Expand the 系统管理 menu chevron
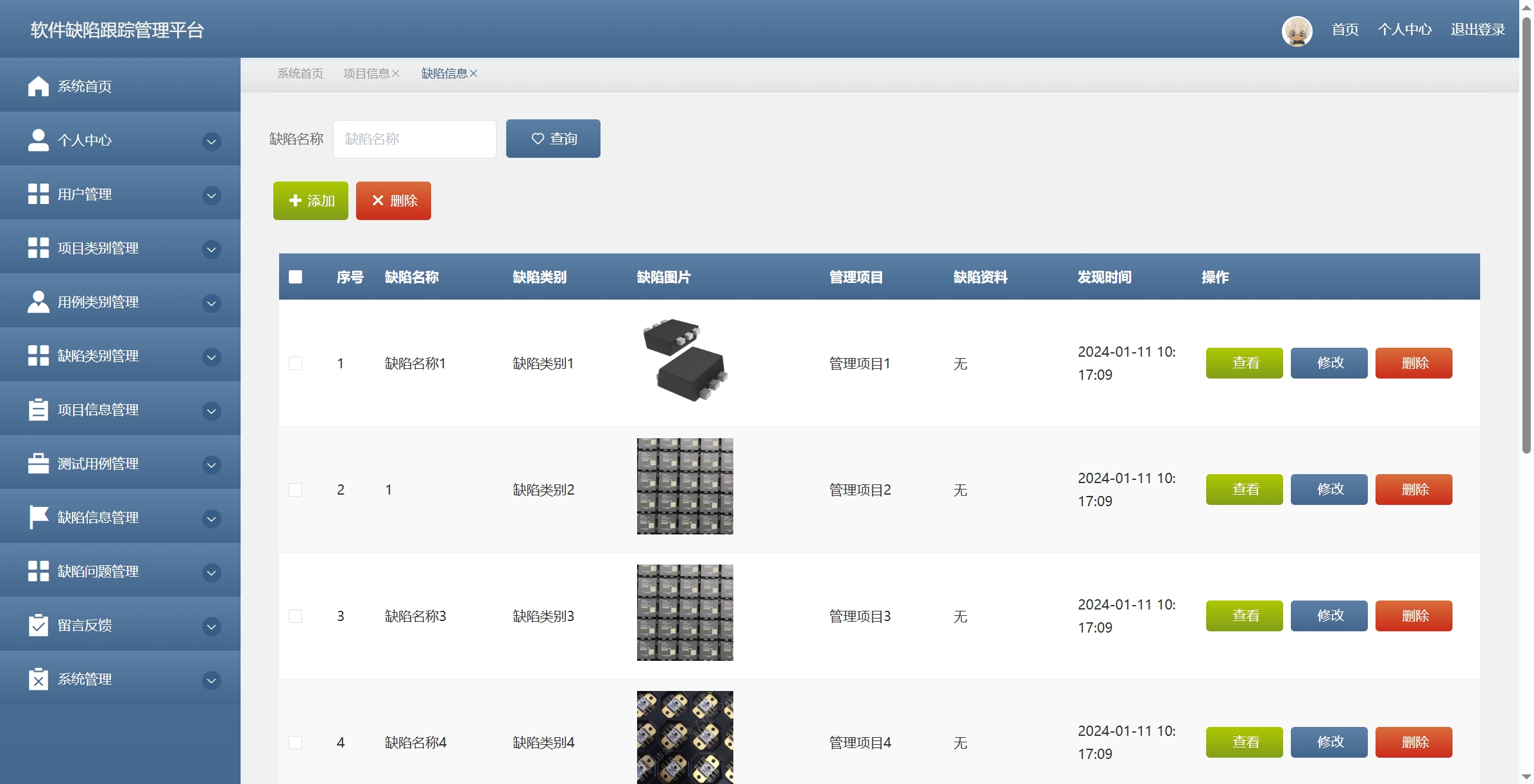1534x784 pixels. coord(211,680)
